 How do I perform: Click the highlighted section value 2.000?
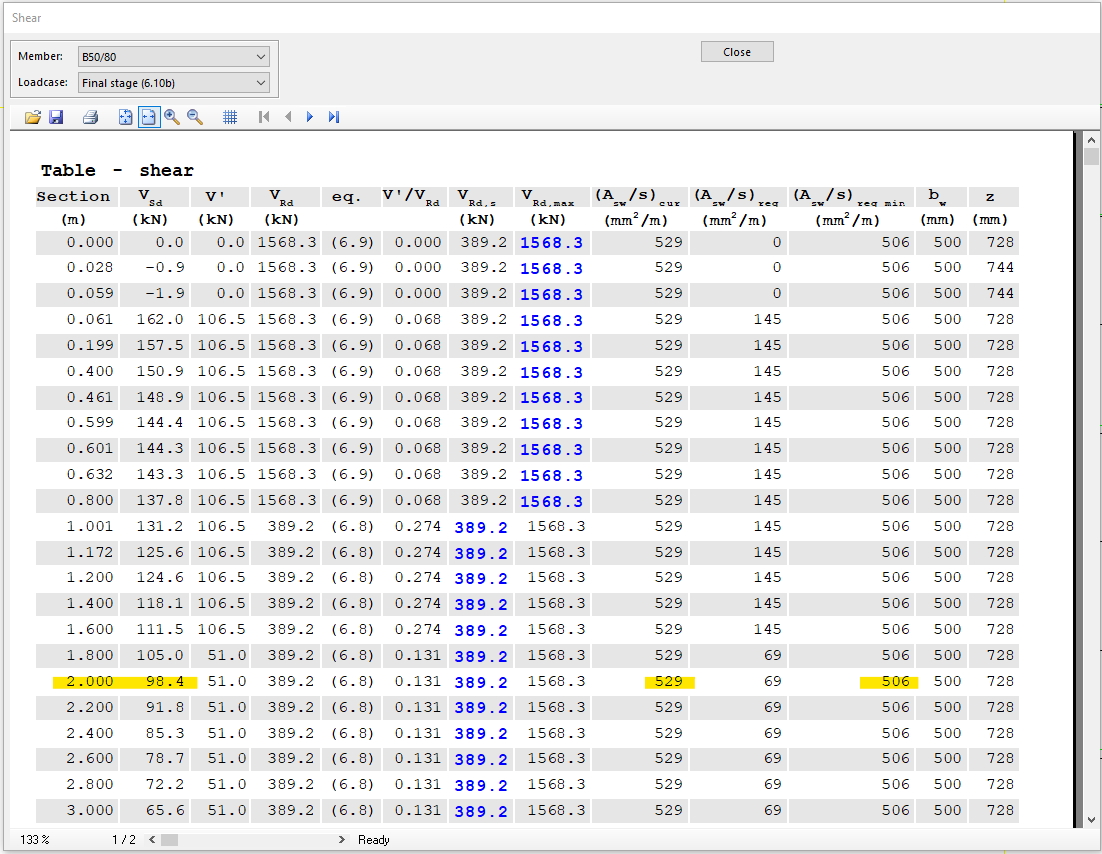[89, 681]
